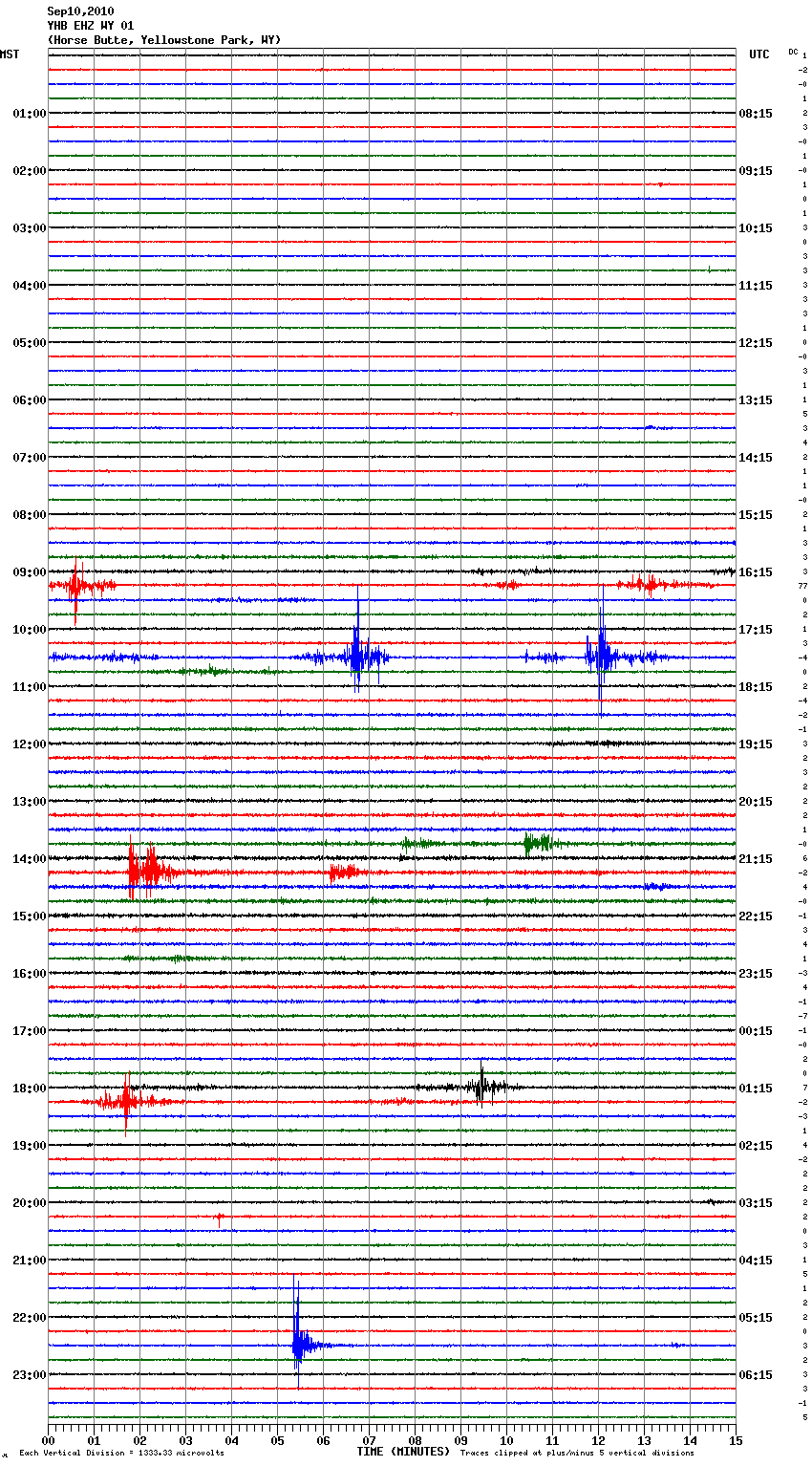
Task: Click the 05:00 MST time label
Action: 30,343
